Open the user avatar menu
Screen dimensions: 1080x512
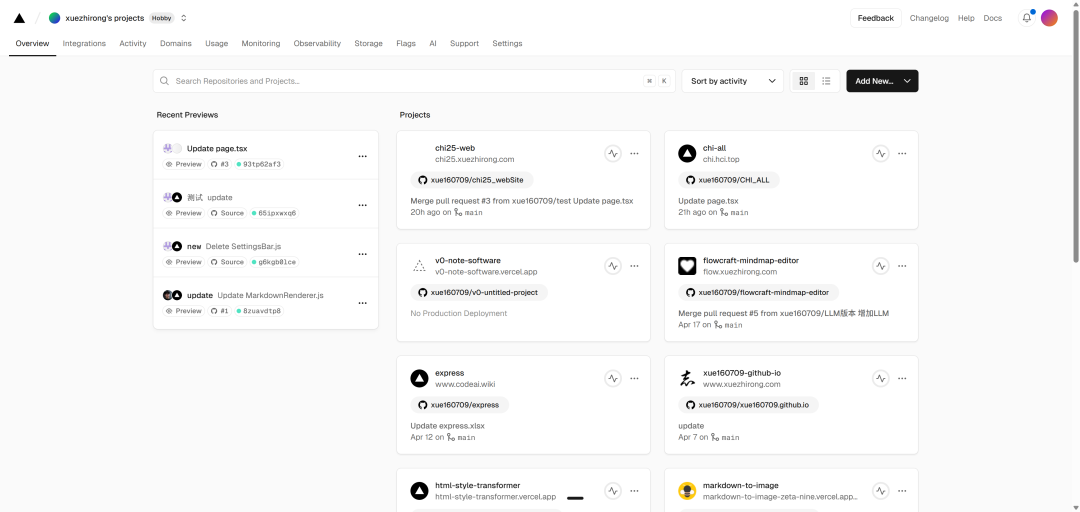1049,18
